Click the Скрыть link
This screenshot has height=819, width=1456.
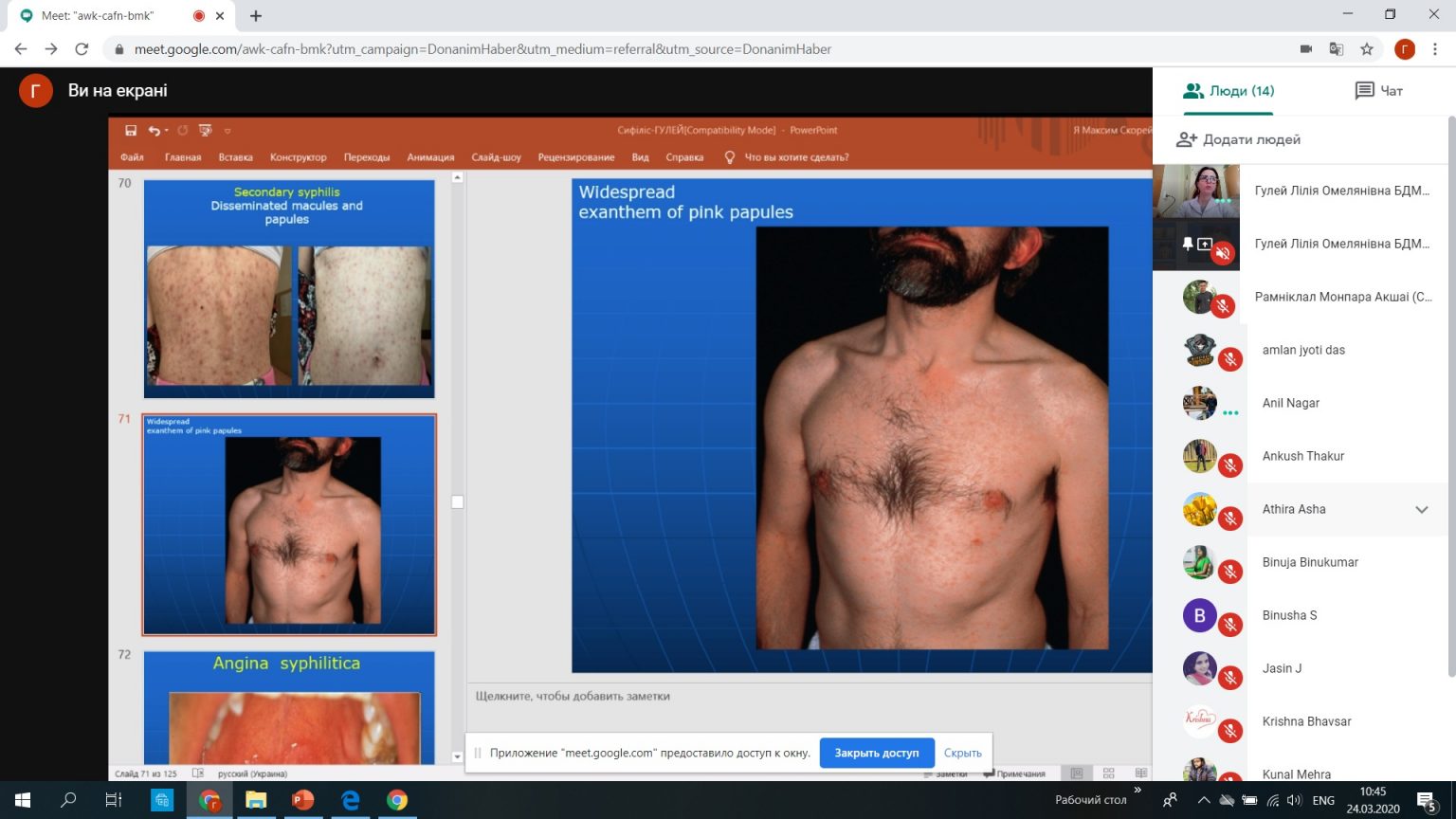point(962,753)
